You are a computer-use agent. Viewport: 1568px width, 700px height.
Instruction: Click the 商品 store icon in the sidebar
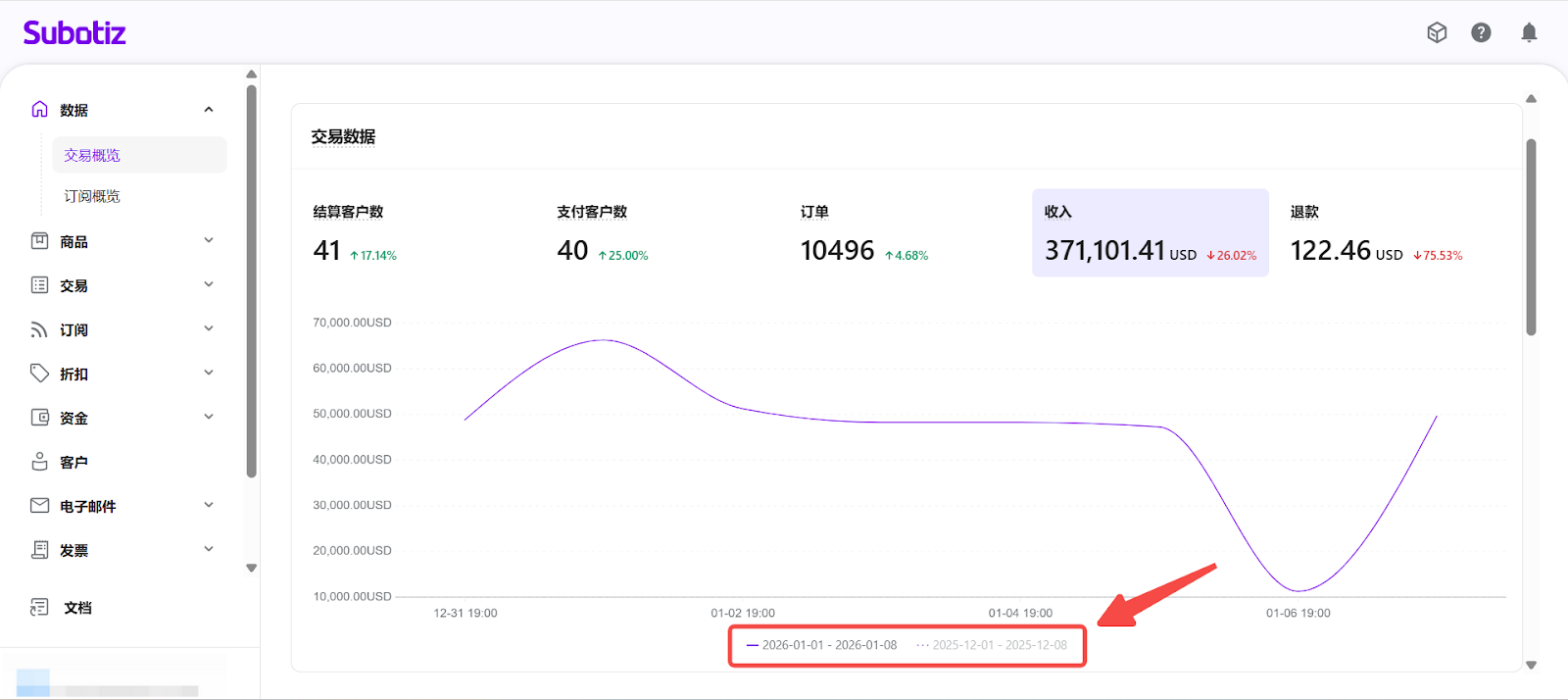click(x=39, y=241)
